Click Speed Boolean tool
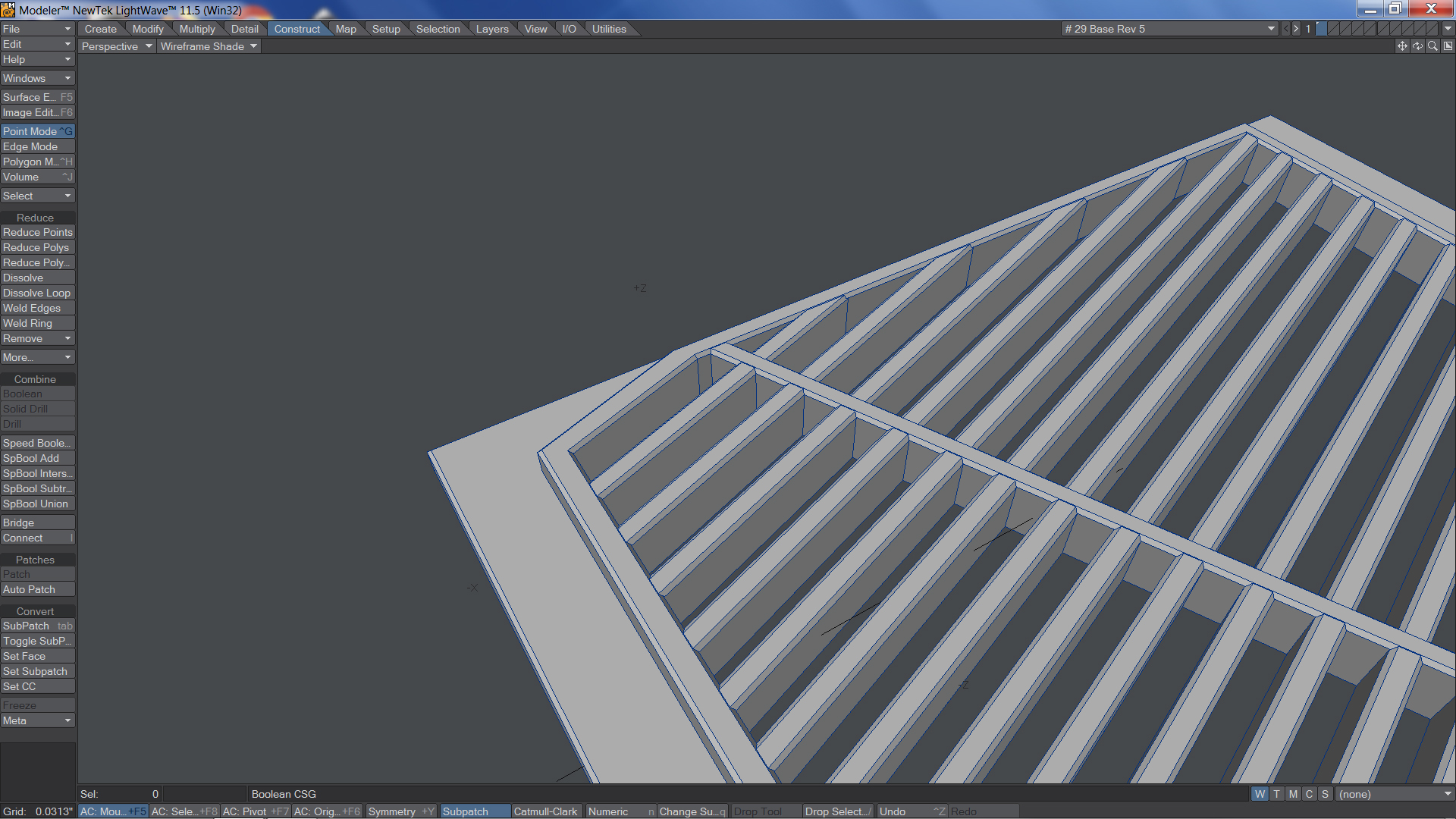 tap(37, 443)
